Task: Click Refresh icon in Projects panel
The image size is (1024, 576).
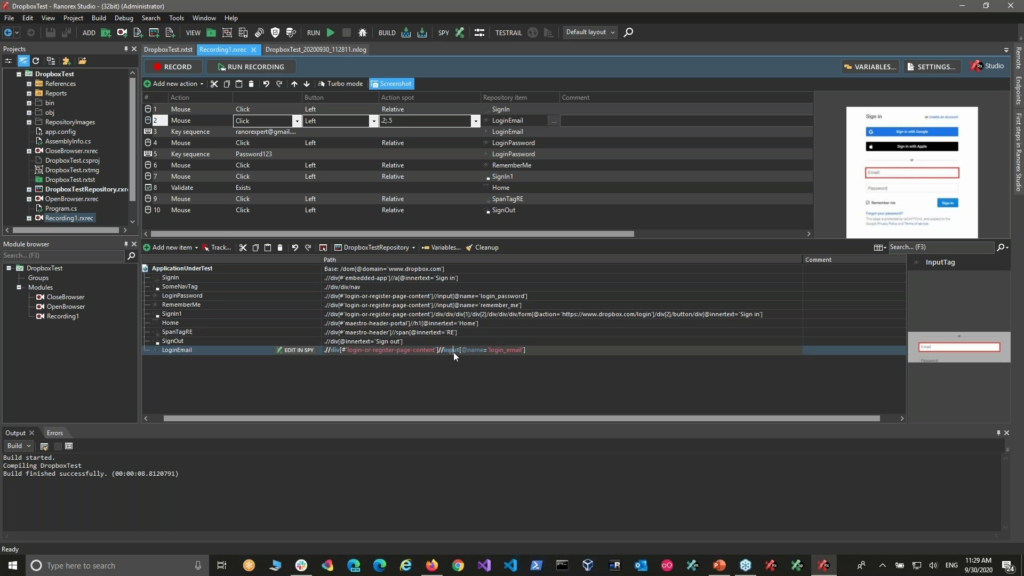Action: (36, 61)
